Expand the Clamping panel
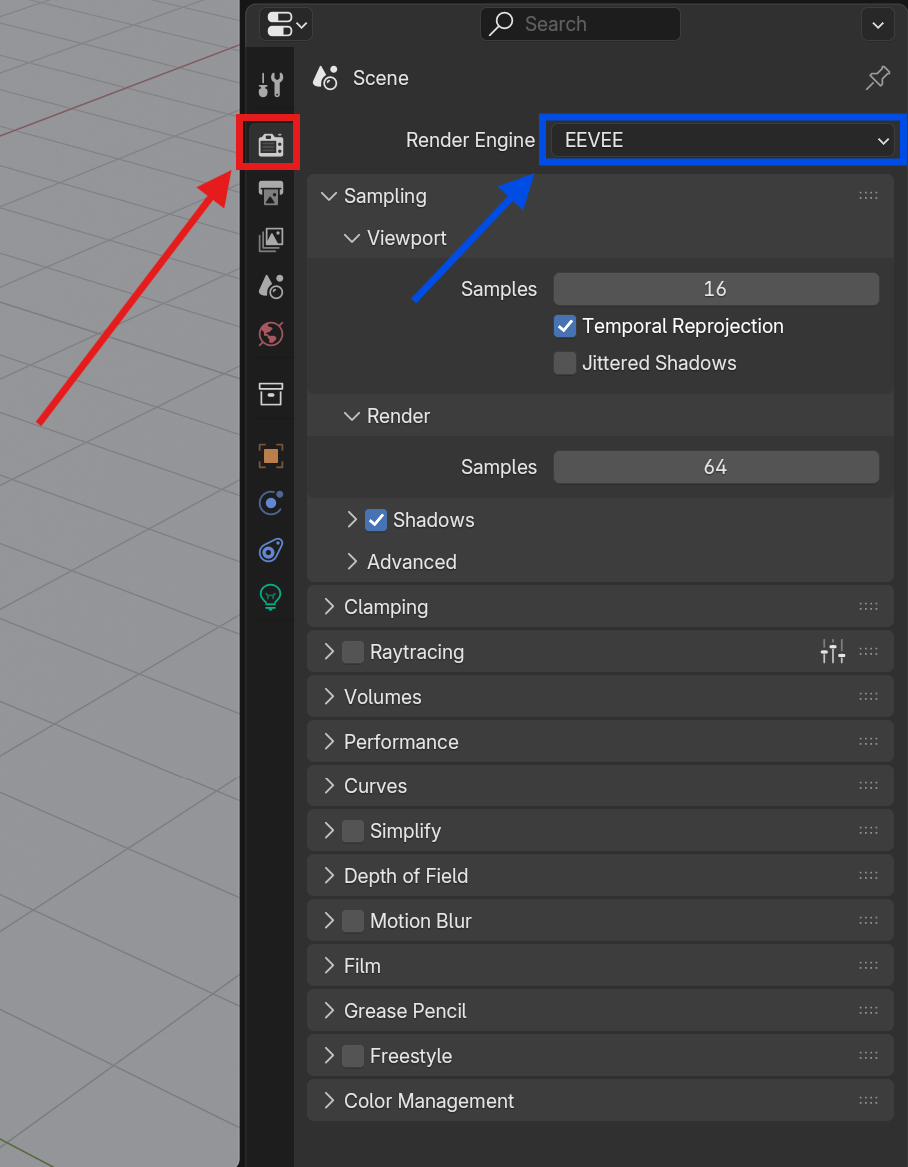Screen dimensions: 908x1167 pyautogui.click(x=329, y=607)
